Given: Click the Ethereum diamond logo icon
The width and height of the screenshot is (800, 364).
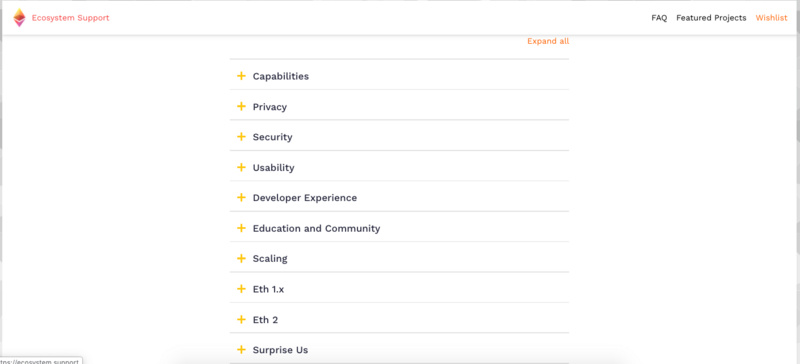Looking at the screenshot, I should 19,18.
